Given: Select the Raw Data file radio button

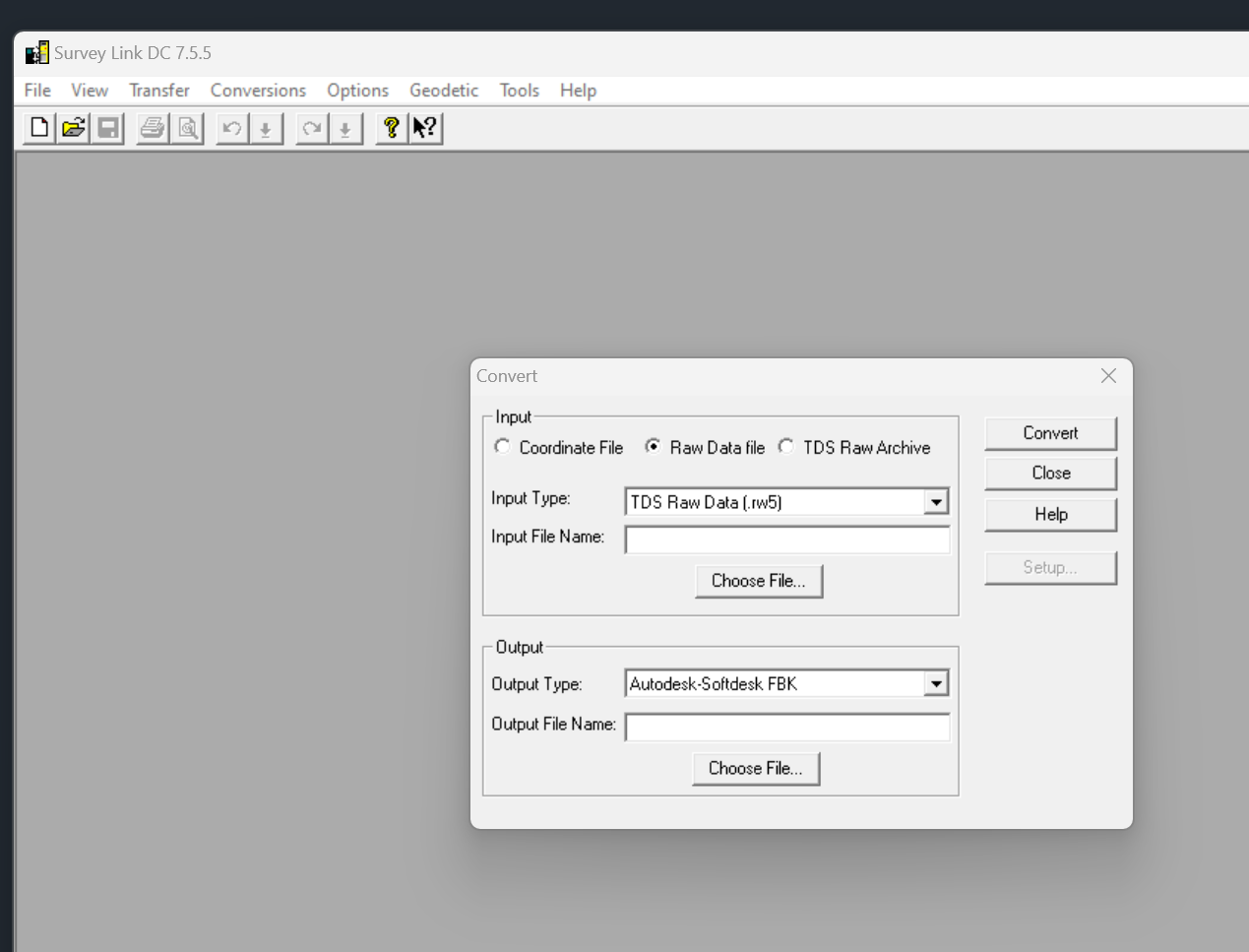Looking at the screenshot, I should coord(653,447).
